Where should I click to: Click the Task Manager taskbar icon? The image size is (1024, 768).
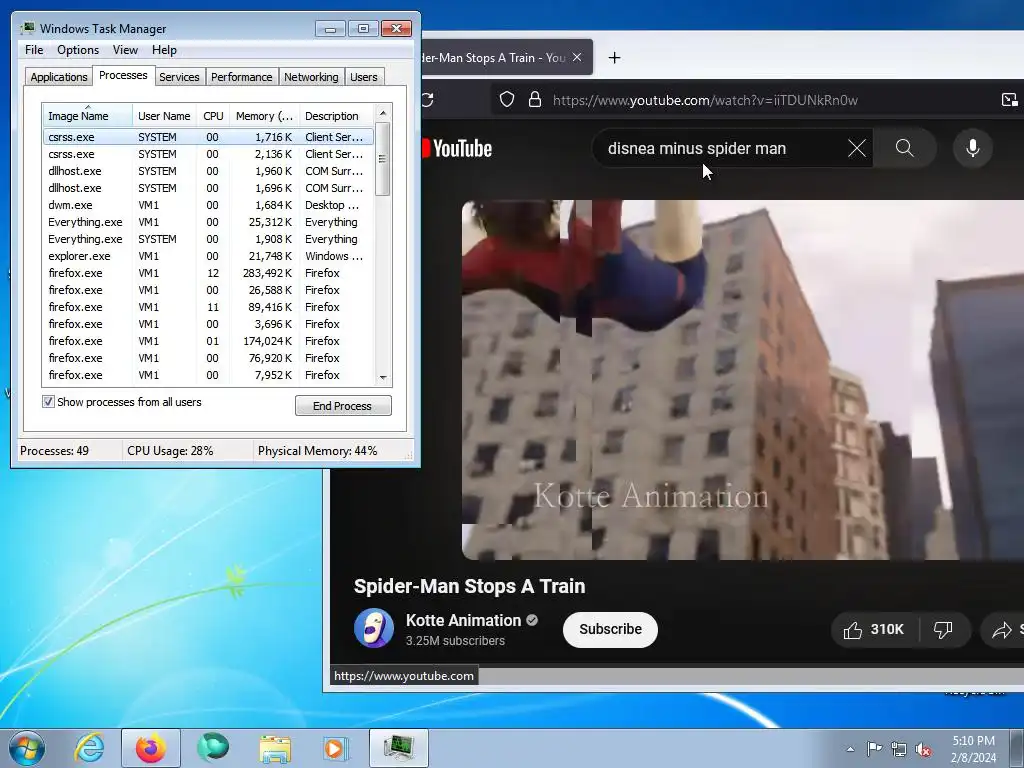click(398, 748)
